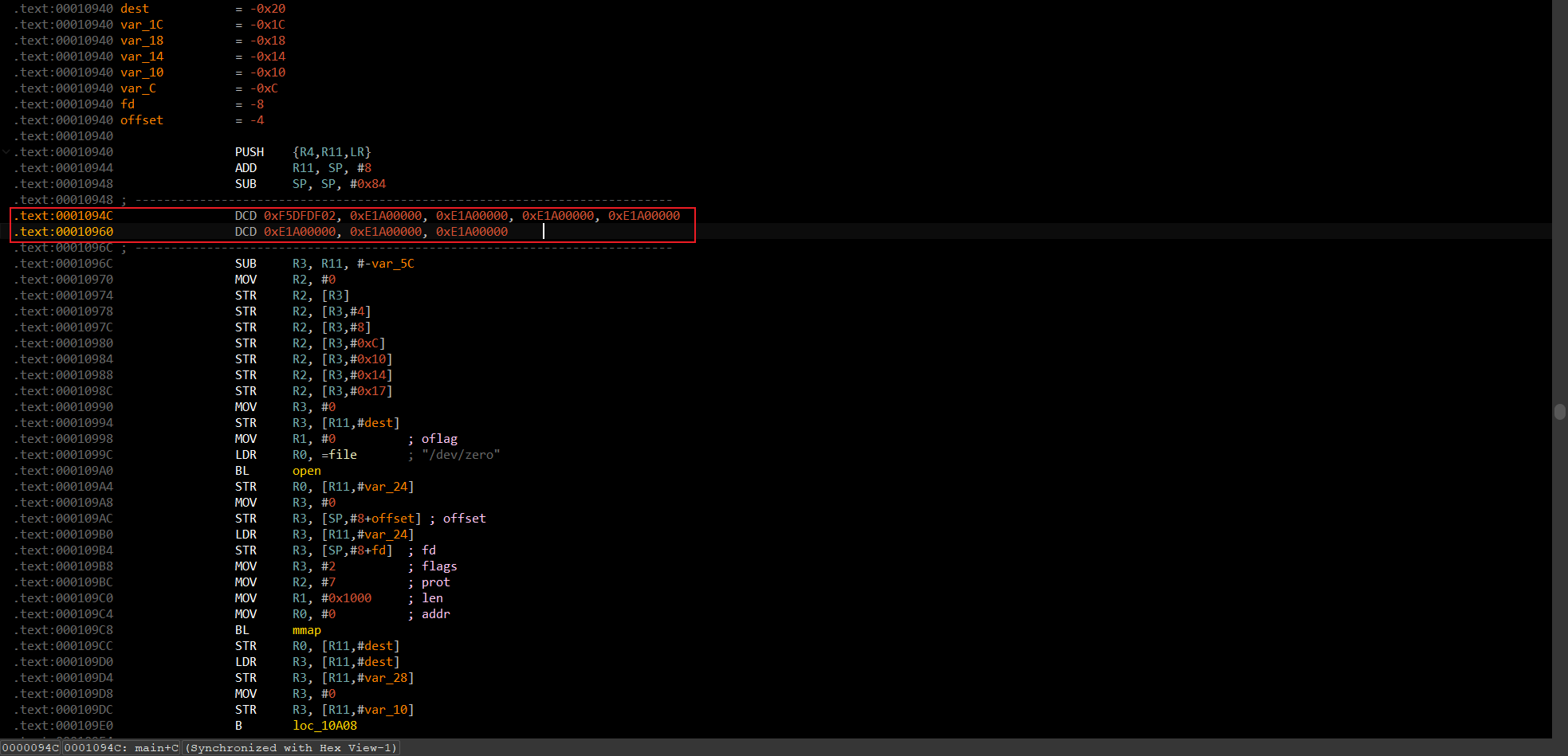This screenshot has height=756, width=1568.
Task: Click the 'oflag' comment
Action: (439, 439)
